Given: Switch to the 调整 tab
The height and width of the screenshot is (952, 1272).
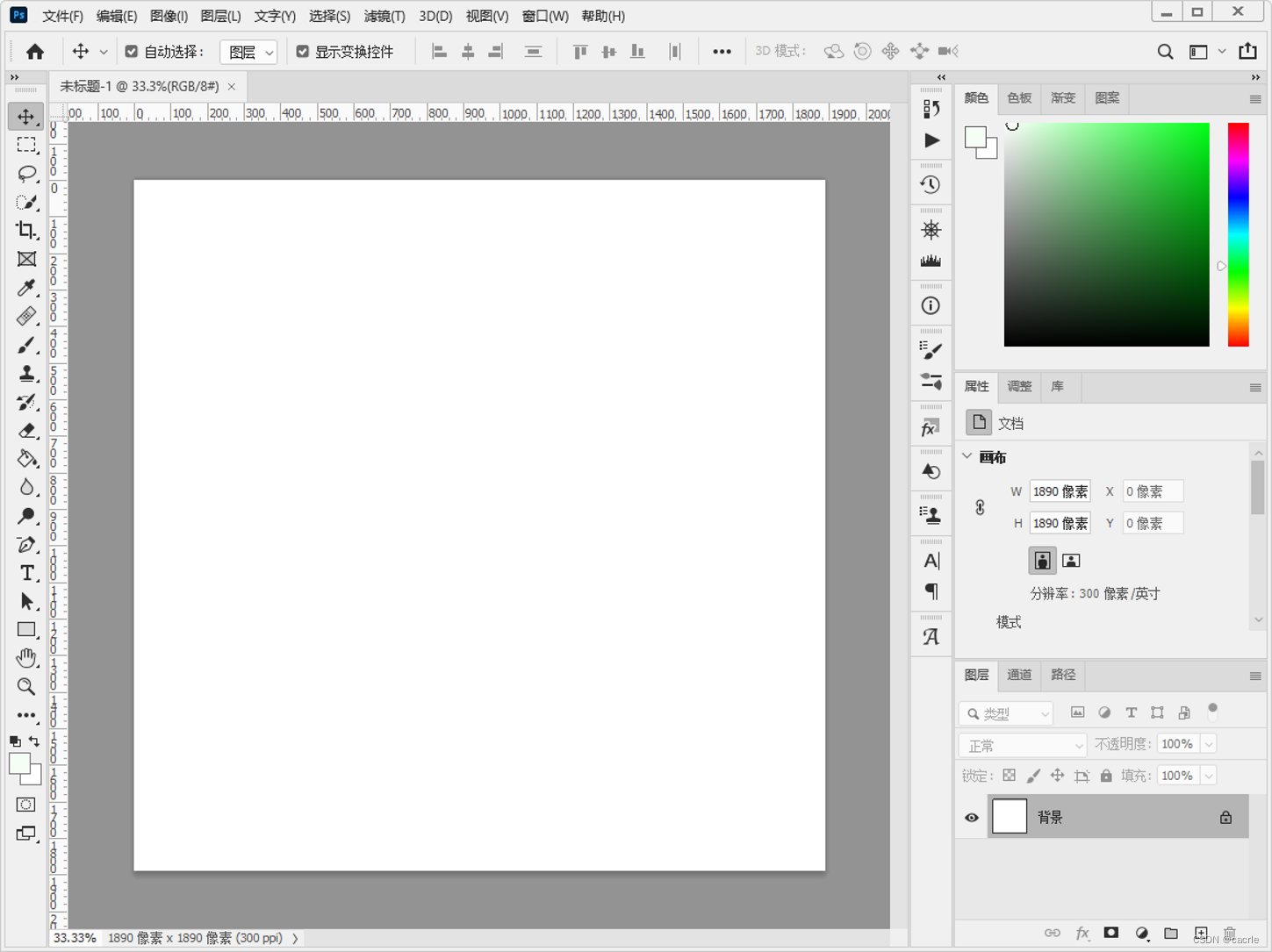Looking at the screenshot, I should click(1019, 386).
